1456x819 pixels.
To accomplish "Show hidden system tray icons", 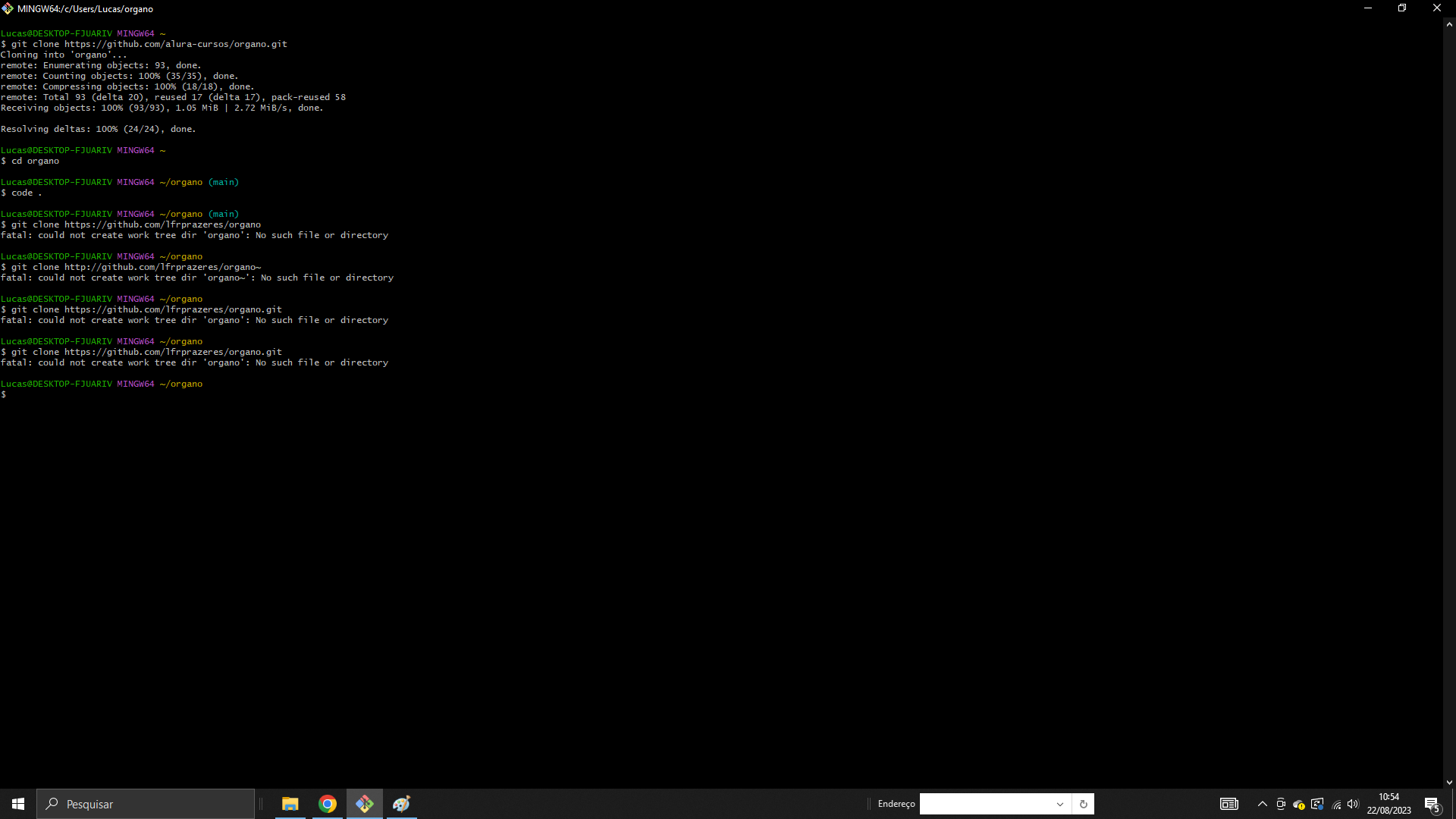I will pyautogui.click(x=1263, y=804).
